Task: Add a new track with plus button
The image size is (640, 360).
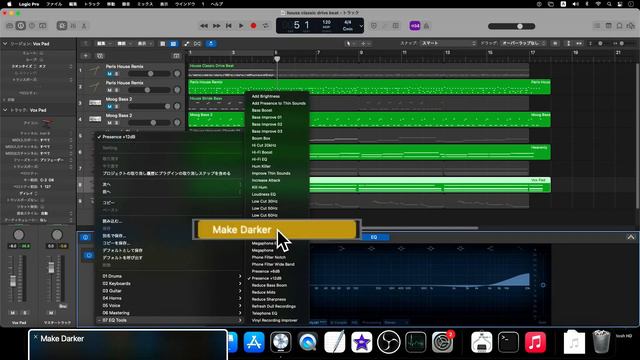Action: (85, 56)
